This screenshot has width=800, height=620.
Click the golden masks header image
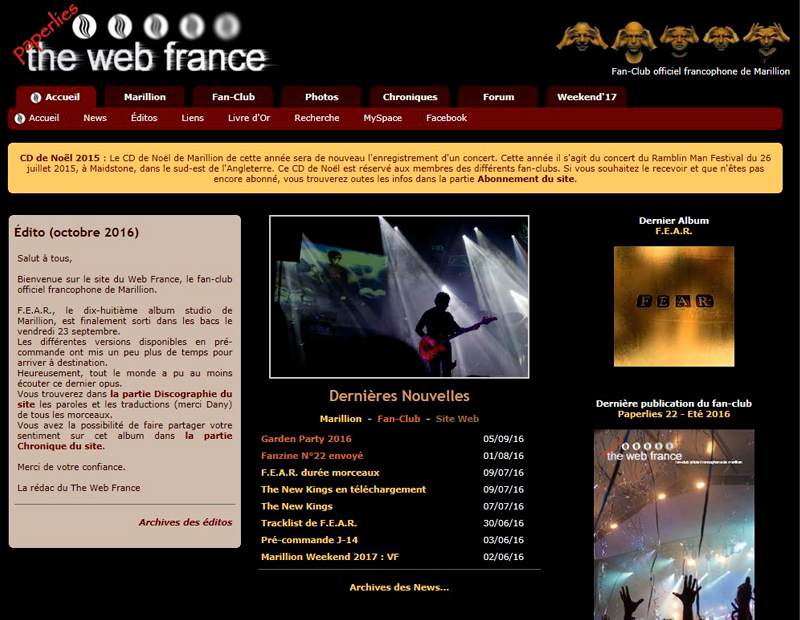tap(672, 42)
